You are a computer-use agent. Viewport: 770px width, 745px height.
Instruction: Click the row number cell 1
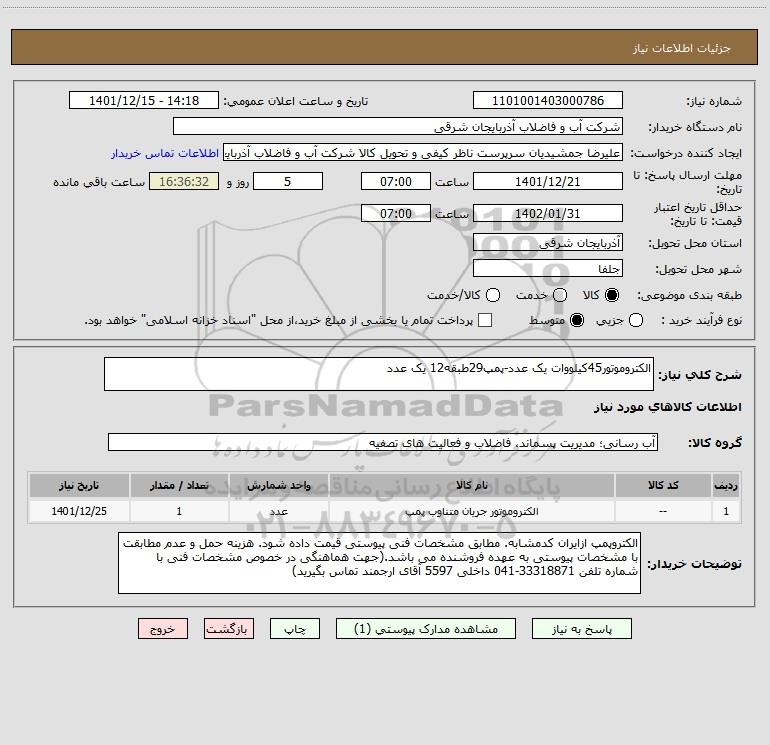[726, 511]
